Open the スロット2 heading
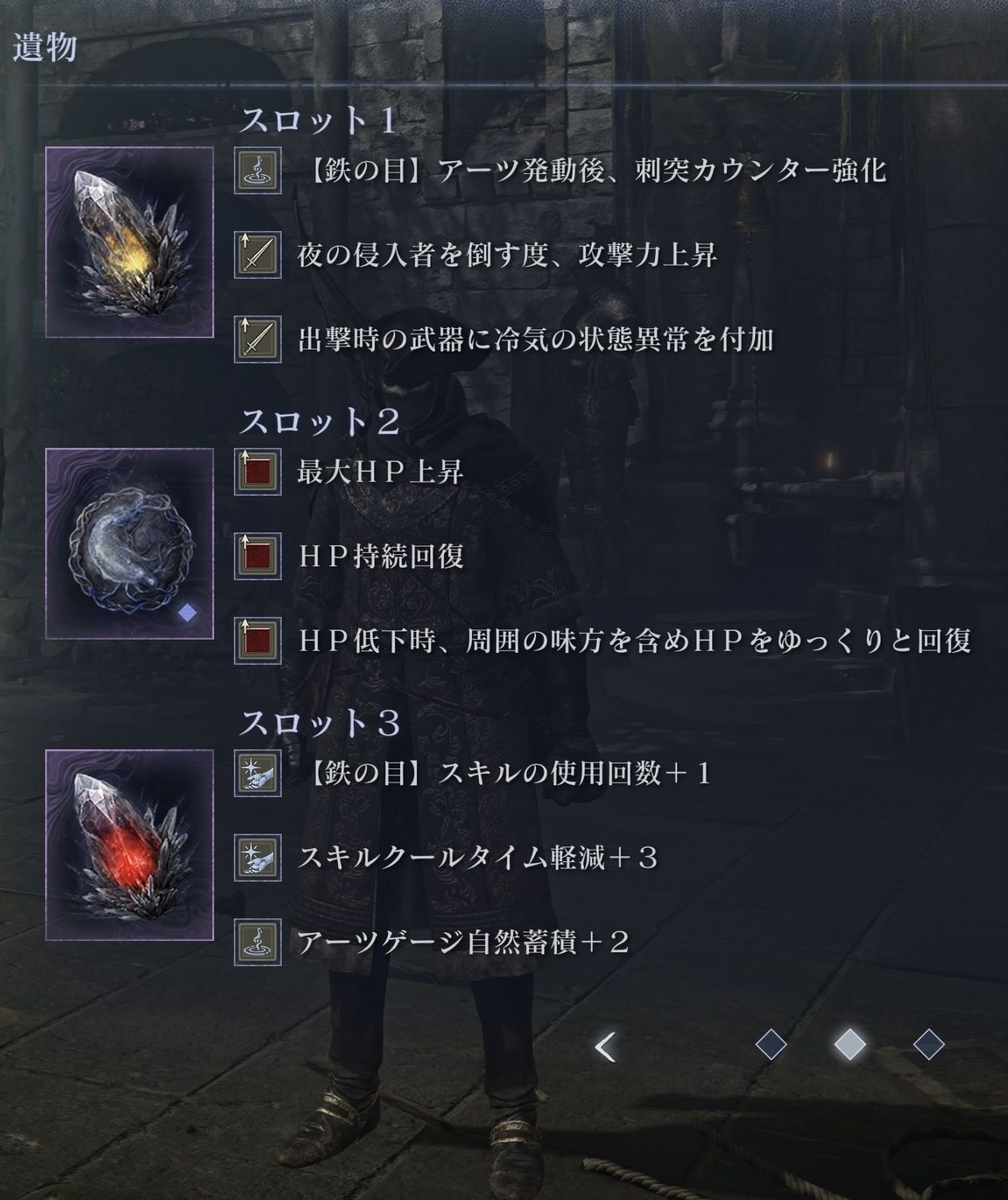Image resolution: width=1008 pixels, height=1200 pixels. (321, 423)
